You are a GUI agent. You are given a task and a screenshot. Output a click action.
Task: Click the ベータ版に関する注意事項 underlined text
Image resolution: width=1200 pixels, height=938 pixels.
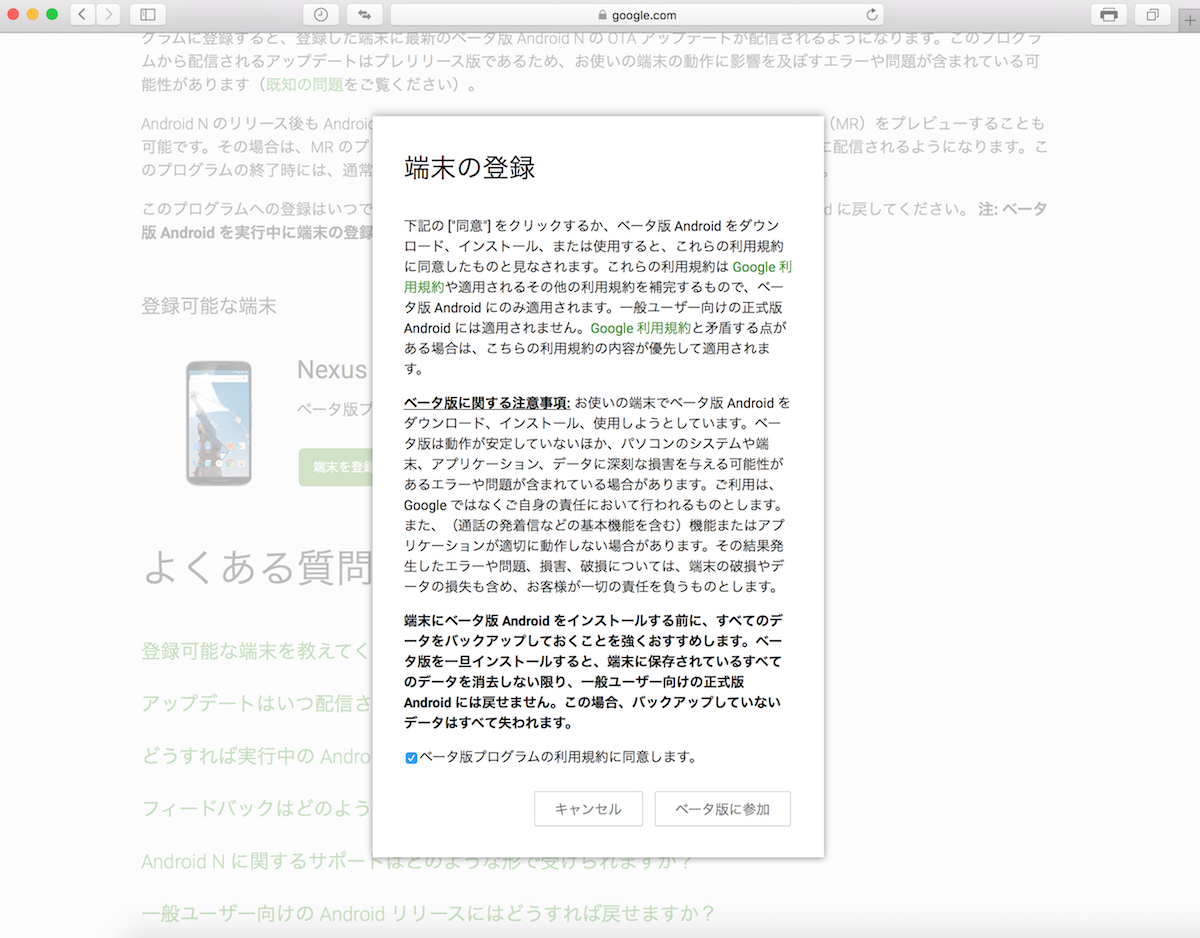[x=487, y=403]
